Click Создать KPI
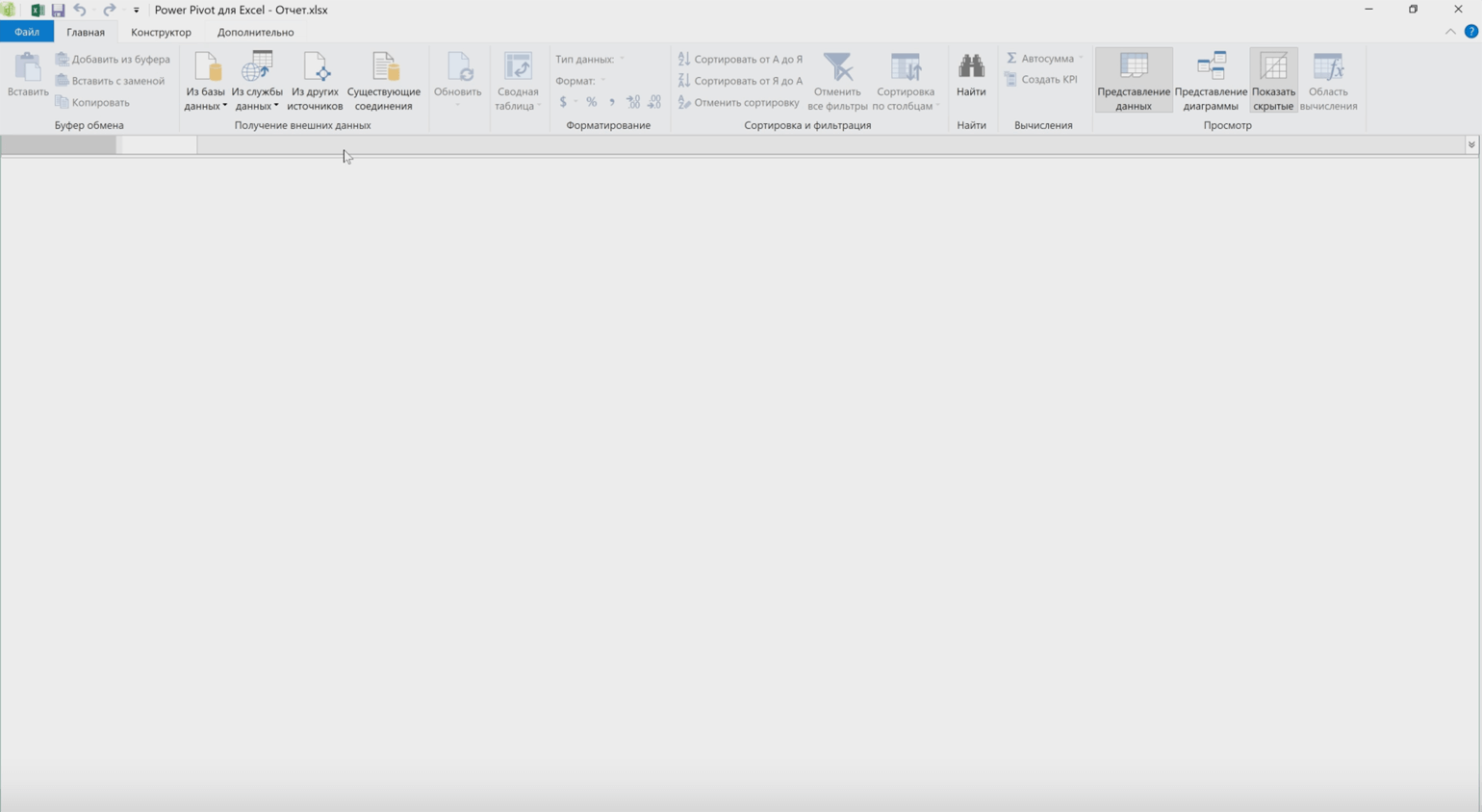This screenshot has width=1482, height=812. pyautogui.click(x=1041, y=80)
